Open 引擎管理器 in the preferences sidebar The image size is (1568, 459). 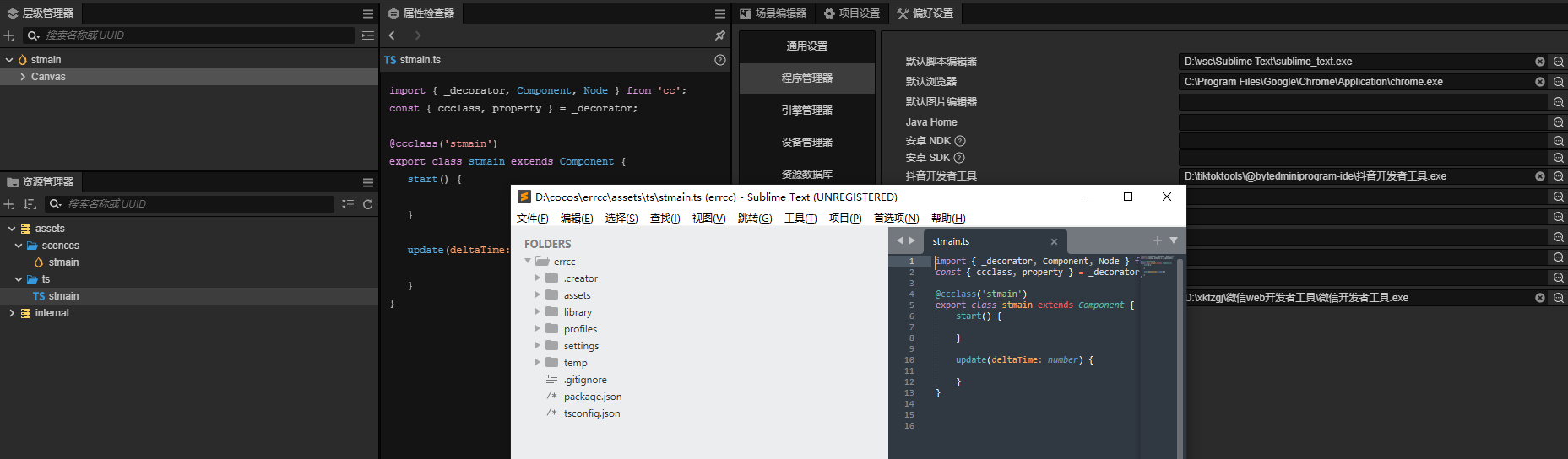click(x=807, y=111)
